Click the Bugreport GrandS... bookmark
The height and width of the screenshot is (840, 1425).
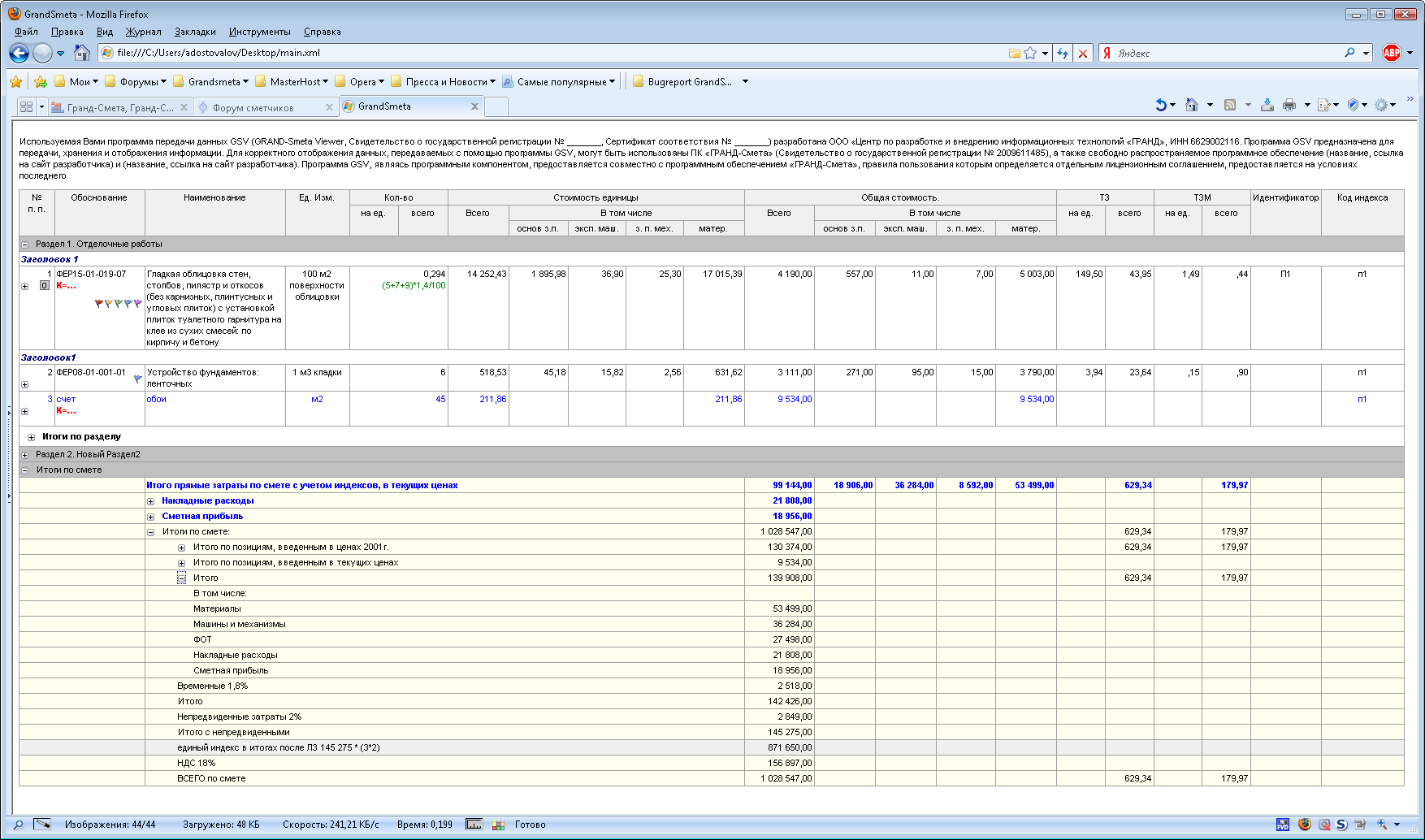pos(689,81)
